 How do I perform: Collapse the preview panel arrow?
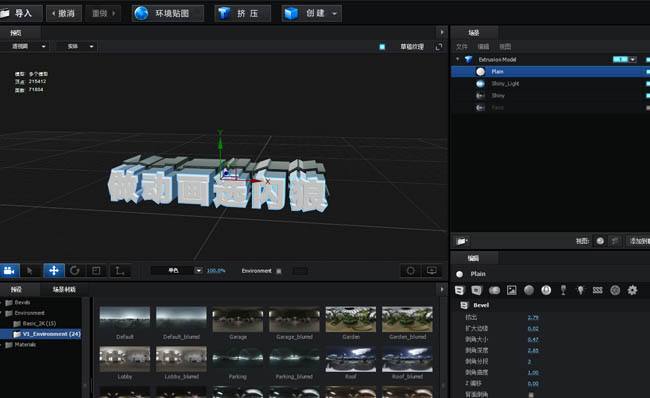coord(442,32)
